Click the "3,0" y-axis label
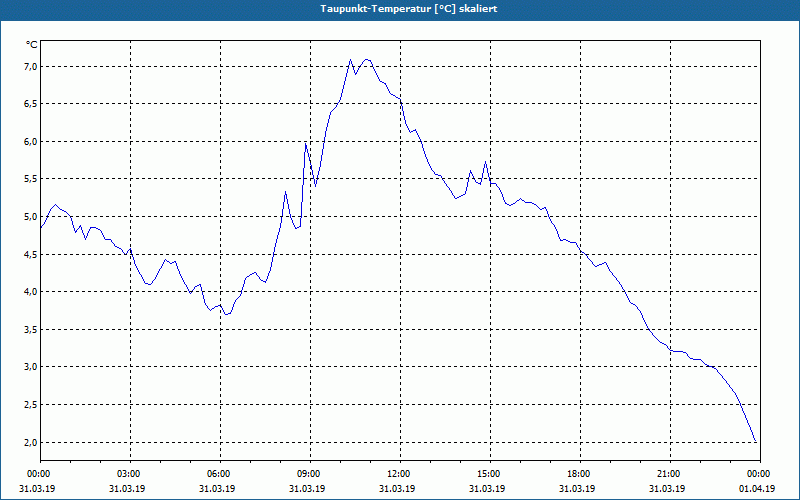This screenshot has height=500, width=800. (31, 366)
